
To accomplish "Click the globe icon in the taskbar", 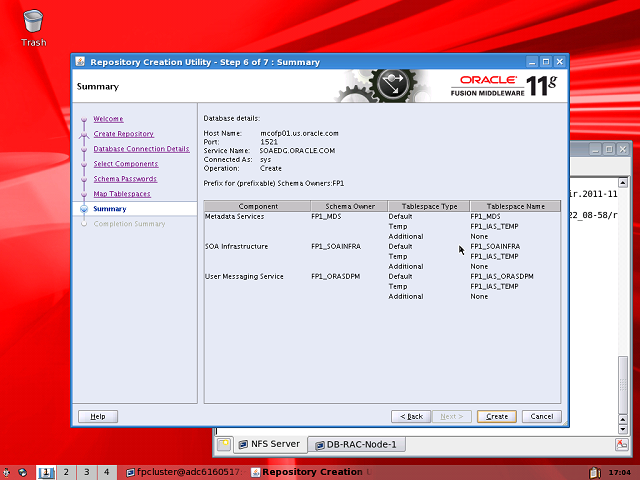I will tap(22, 472).
